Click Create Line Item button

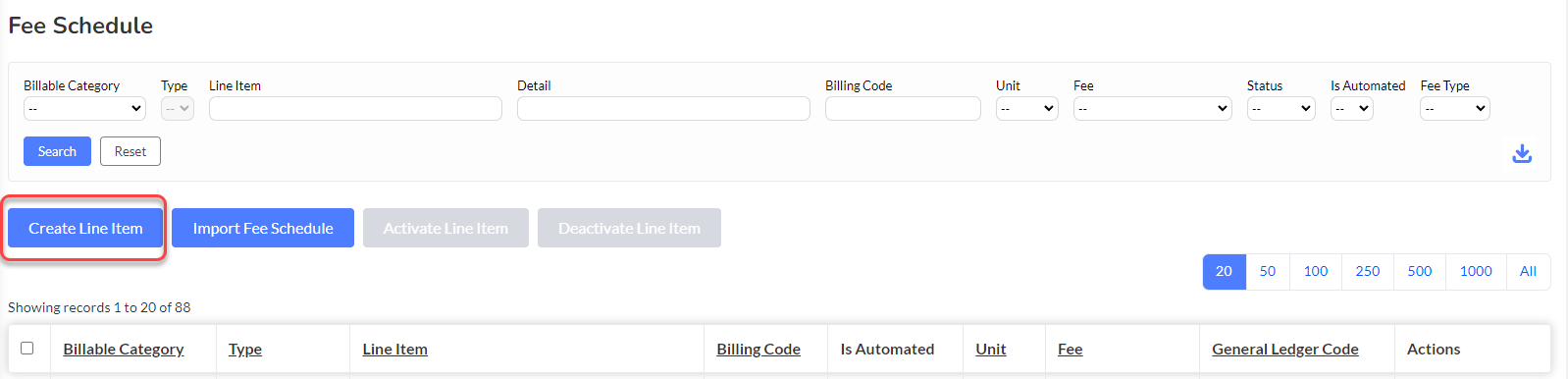(x=85, y=228)
